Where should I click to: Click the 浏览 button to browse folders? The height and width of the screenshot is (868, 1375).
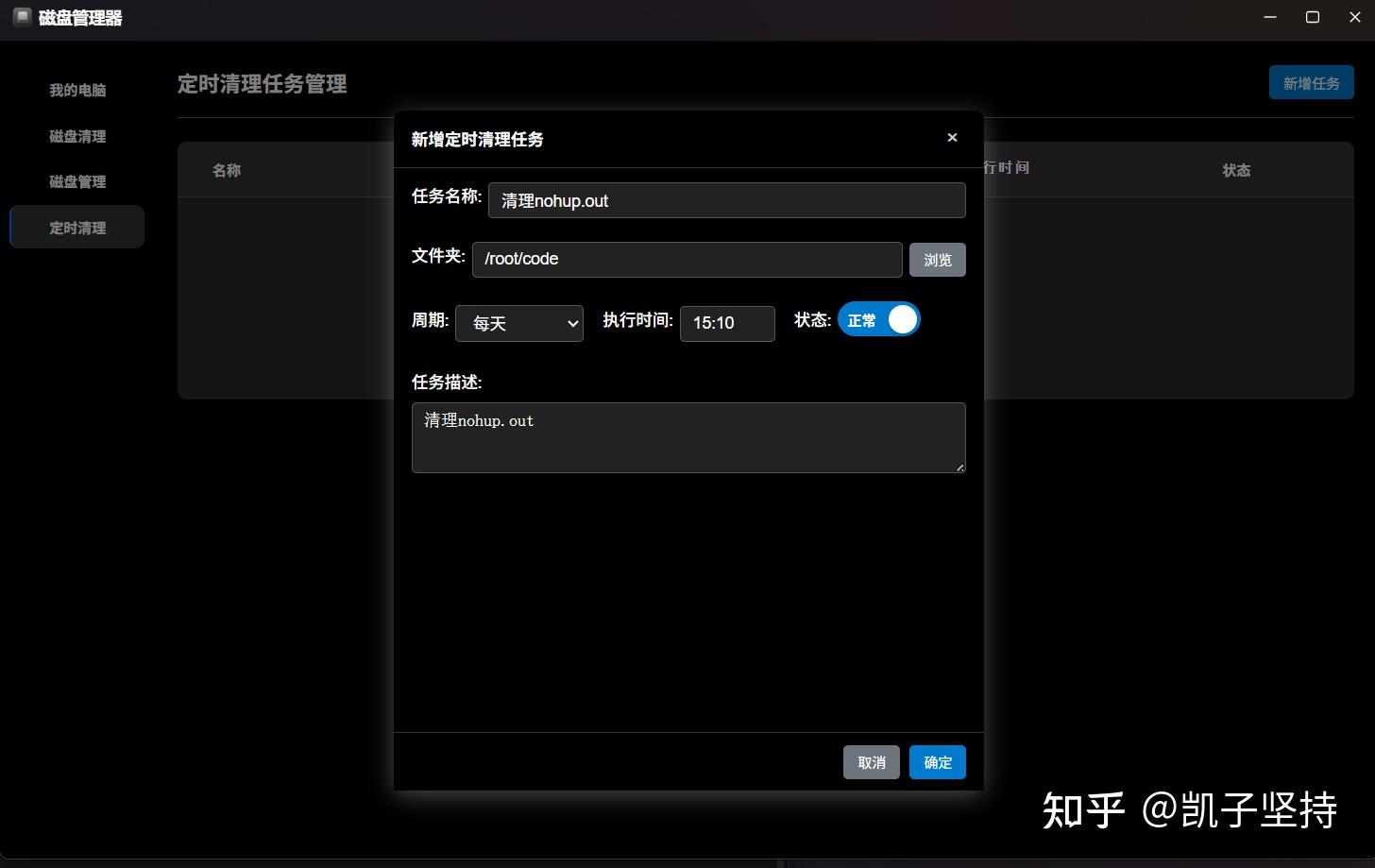pyautogui.click(x=937, y=260)
